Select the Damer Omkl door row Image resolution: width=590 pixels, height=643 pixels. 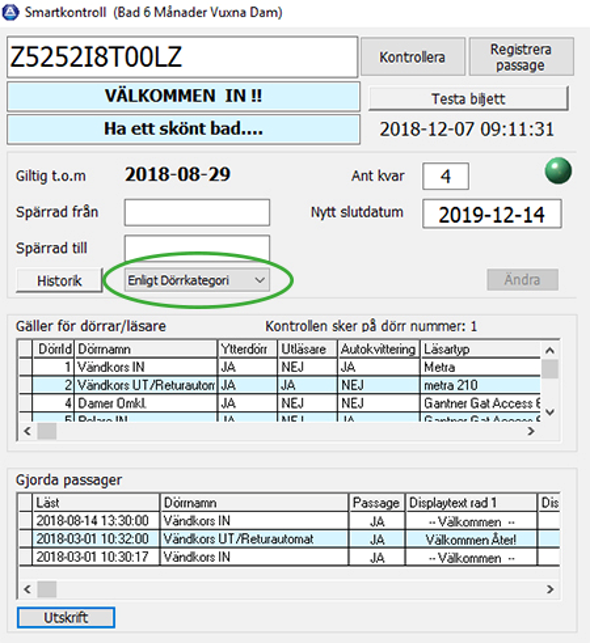pos(280,403)
